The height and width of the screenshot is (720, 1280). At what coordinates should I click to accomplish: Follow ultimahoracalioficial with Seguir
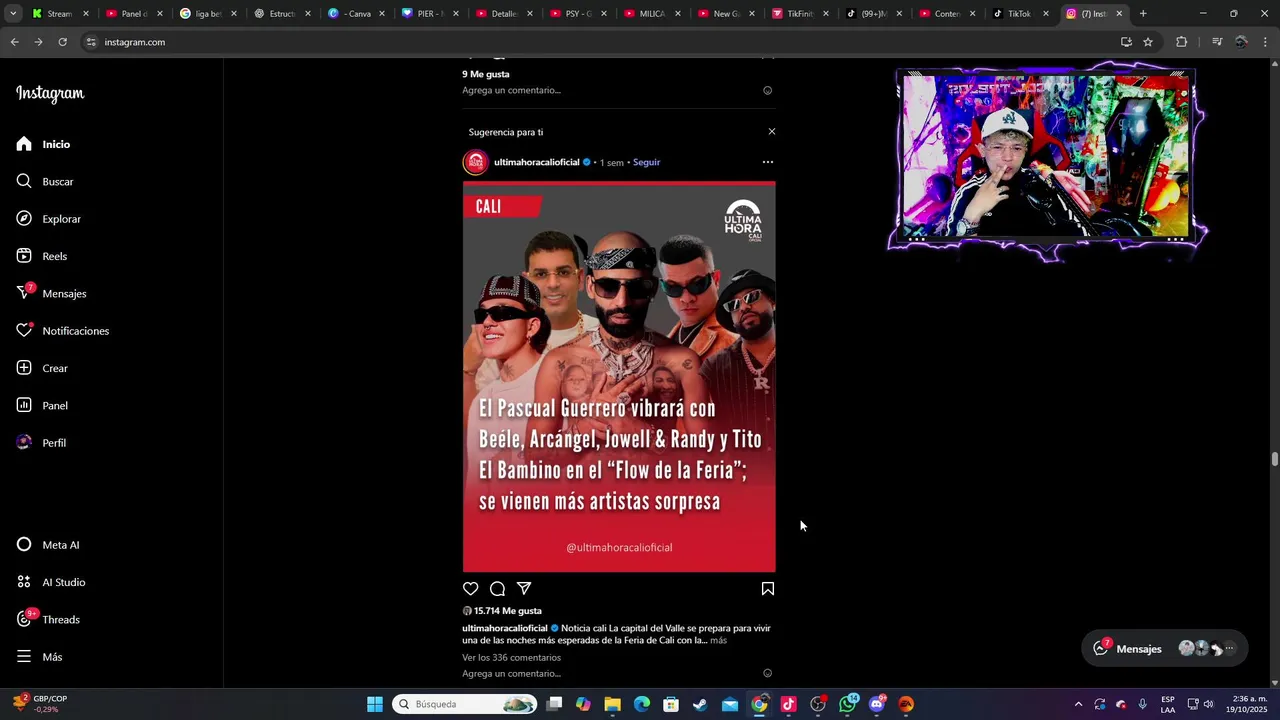pos(646,162)
